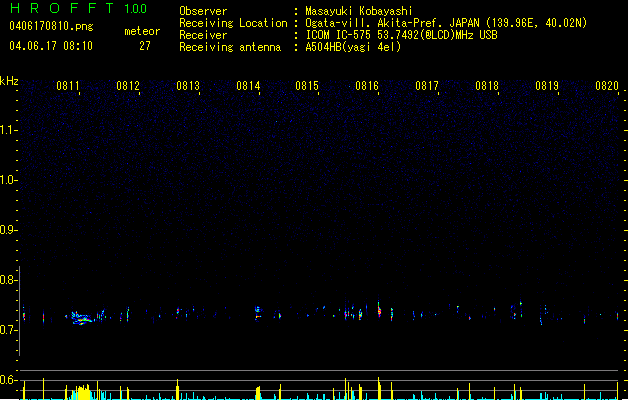Click receiver text ICOM IC-575 53.7492 MHz USB

click(x=401, y=35)
